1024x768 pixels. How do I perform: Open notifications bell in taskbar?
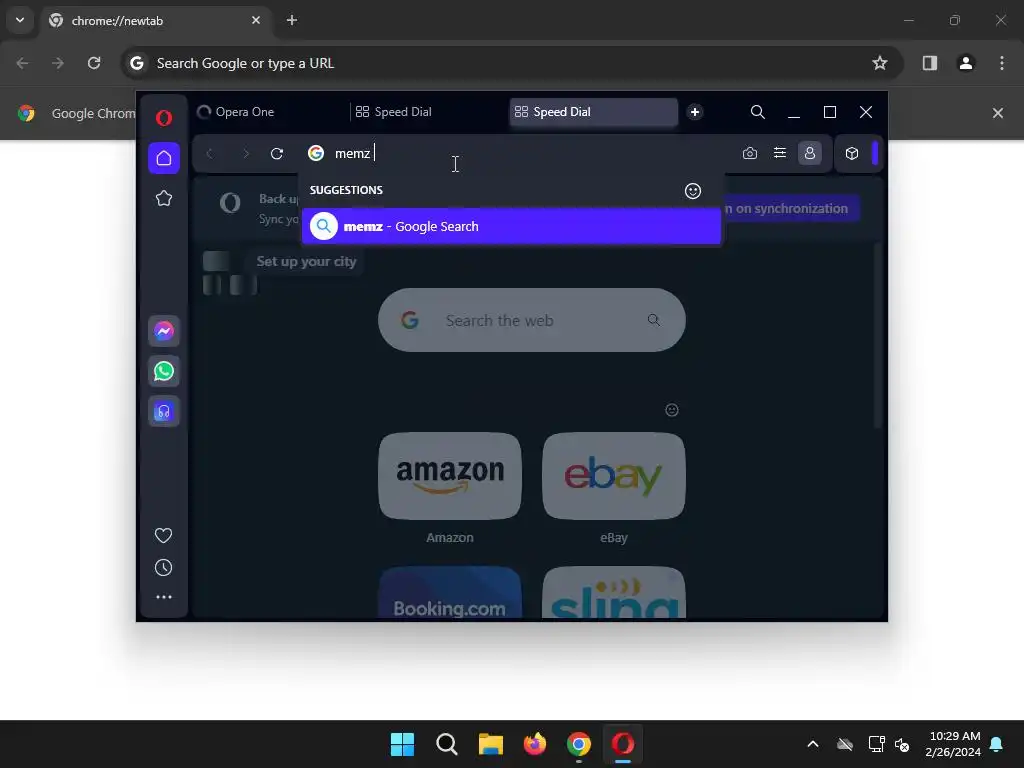click(996, 744)
